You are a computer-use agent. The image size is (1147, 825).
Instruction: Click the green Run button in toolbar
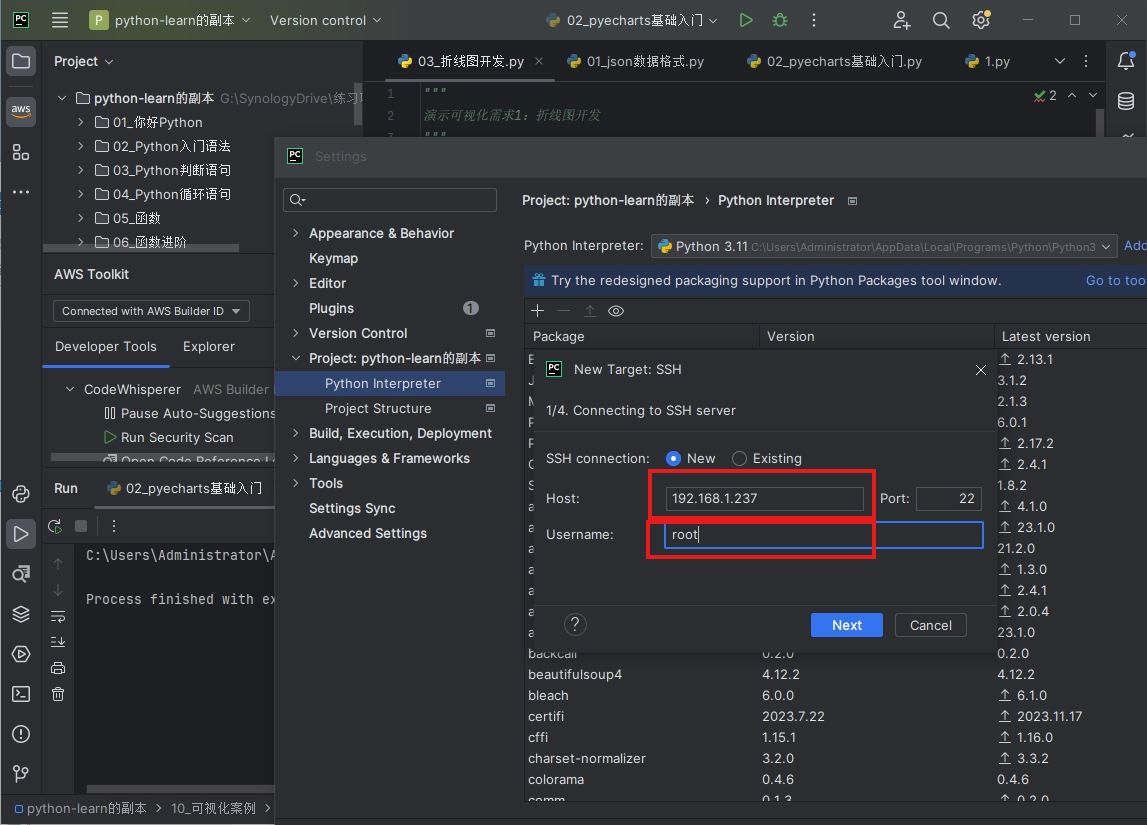click(x=746, y=20)
